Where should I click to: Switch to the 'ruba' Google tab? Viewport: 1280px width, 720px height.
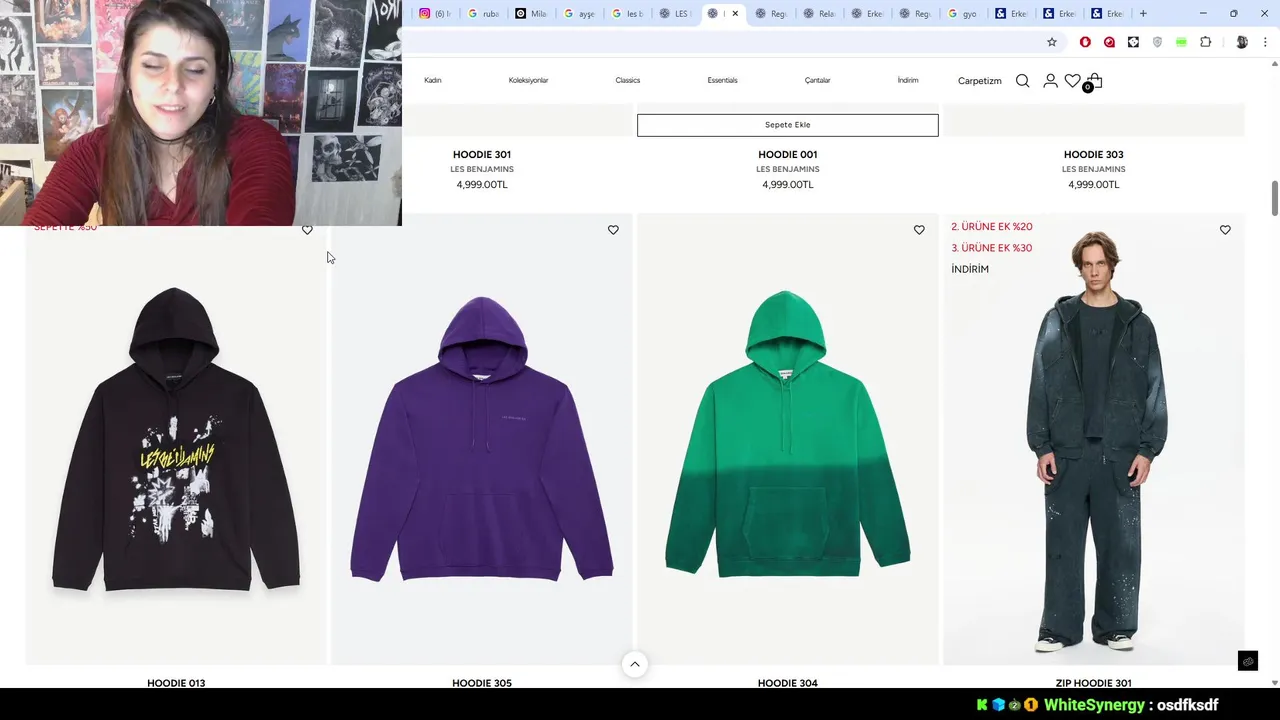(483, 14)
